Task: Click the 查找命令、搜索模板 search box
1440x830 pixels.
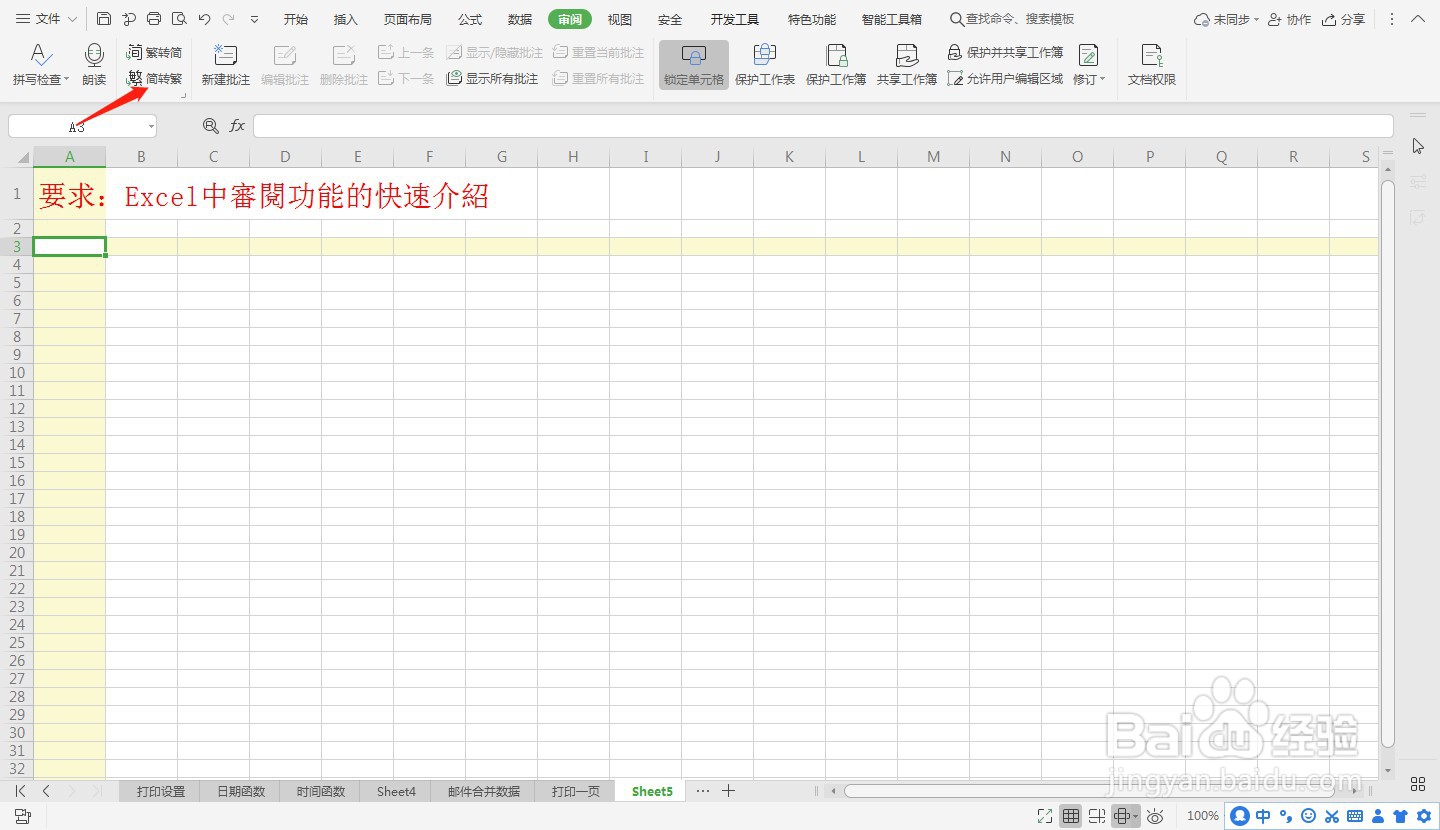Action: [x=1012, y=19]
